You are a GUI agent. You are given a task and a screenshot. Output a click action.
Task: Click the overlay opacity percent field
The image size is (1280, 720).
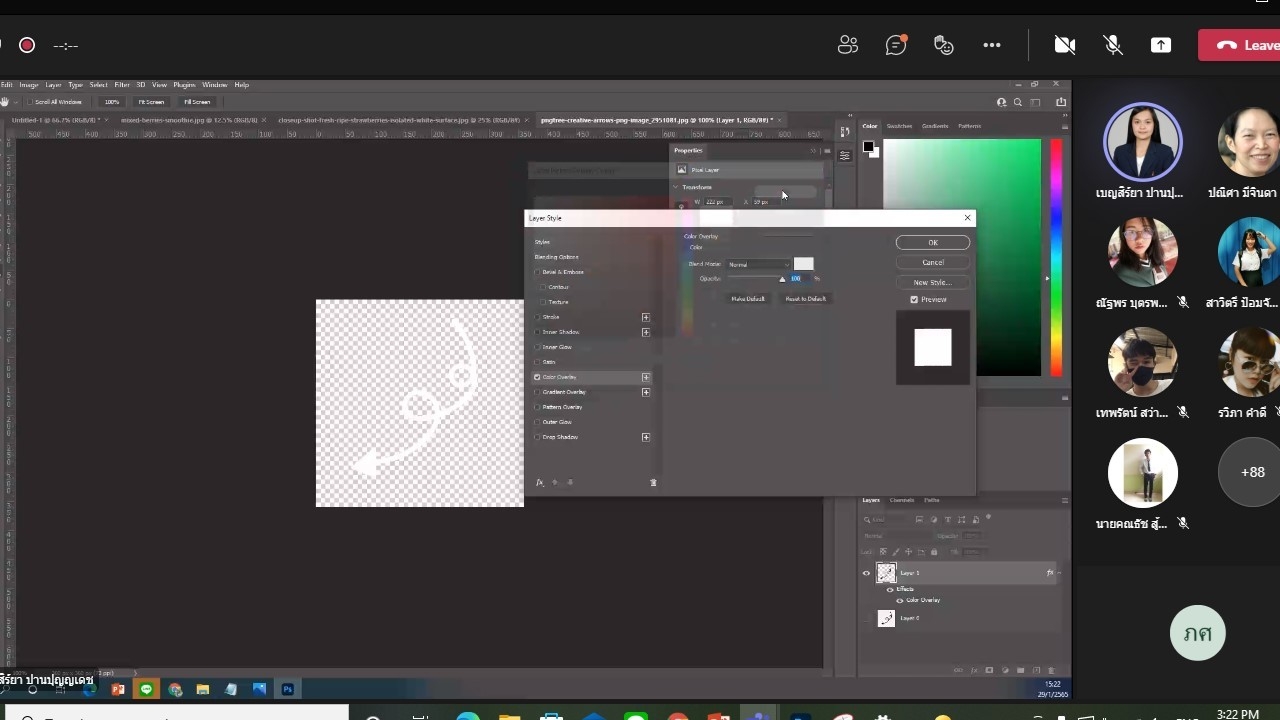coord(799,279)
